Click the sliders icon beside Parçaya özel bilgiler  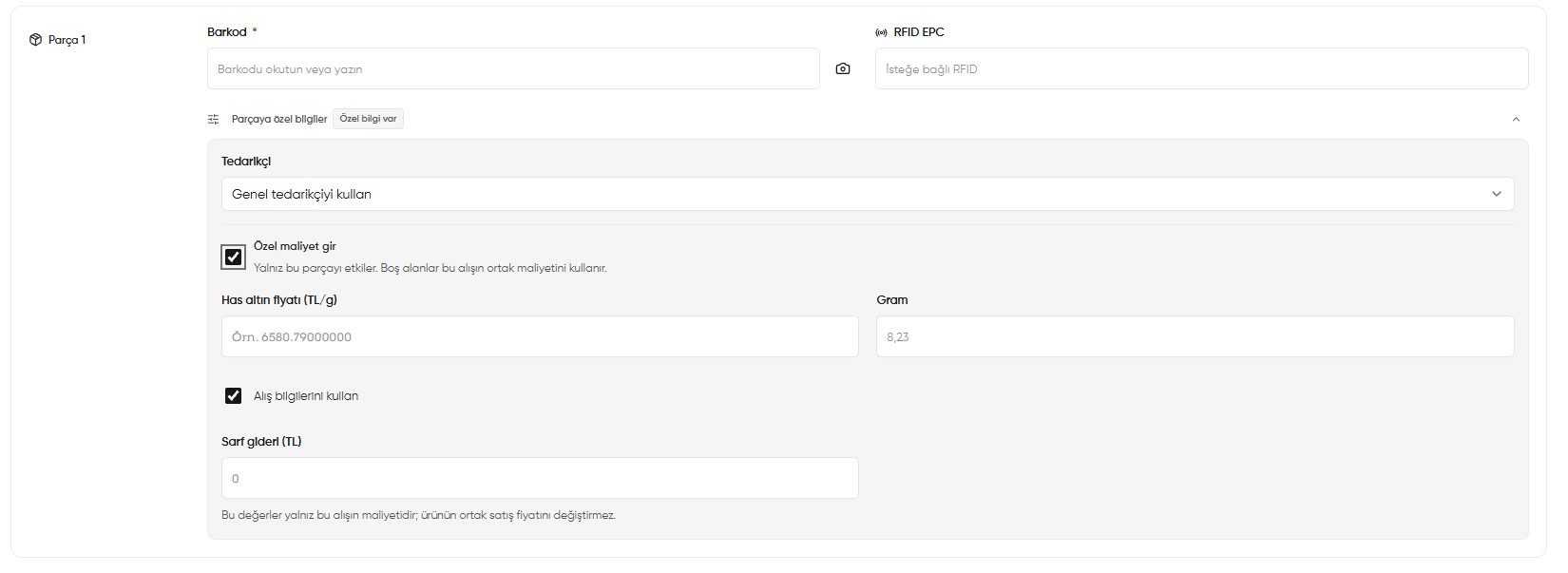[214, 119]
